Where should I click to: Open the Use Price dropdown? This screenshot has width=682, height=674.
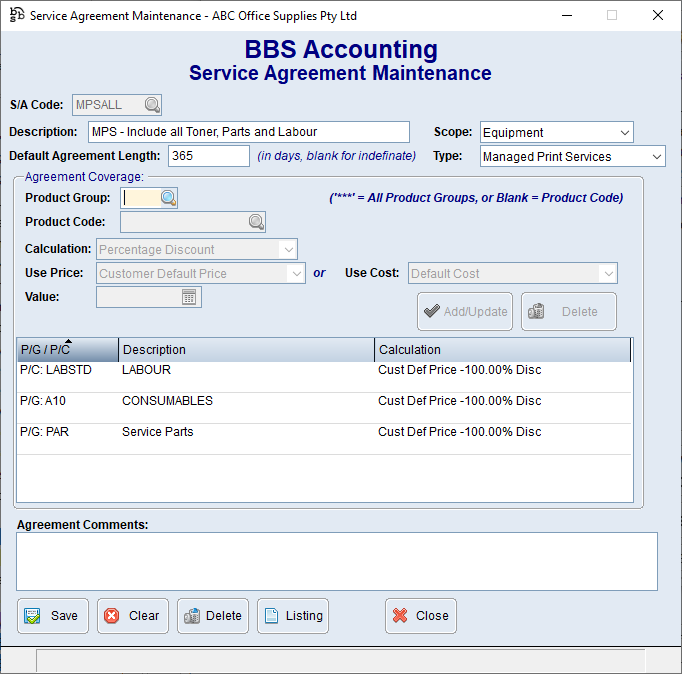click(295, 273)
